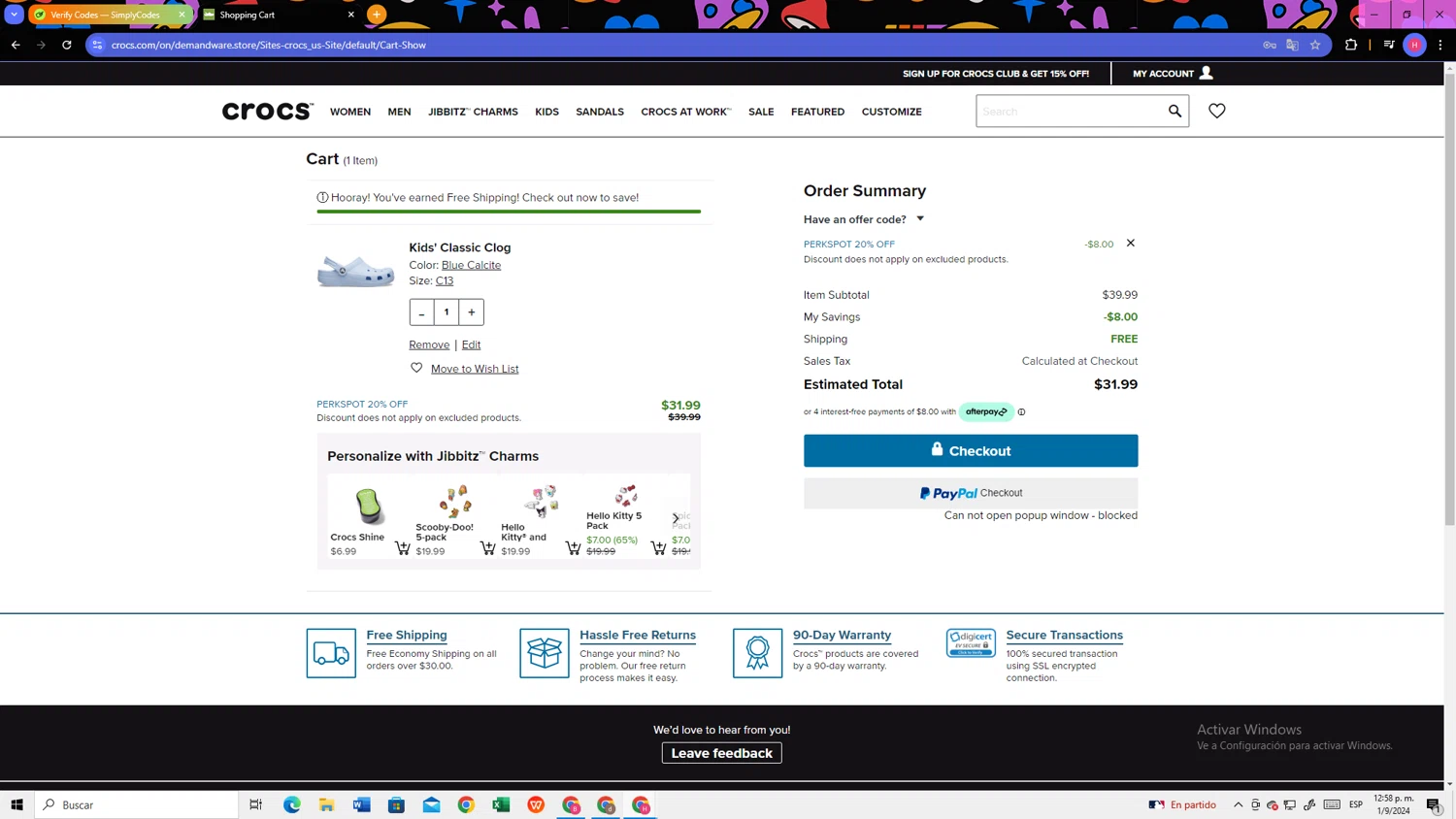Click Sign up for Crocs Club banner

[996, 74]
